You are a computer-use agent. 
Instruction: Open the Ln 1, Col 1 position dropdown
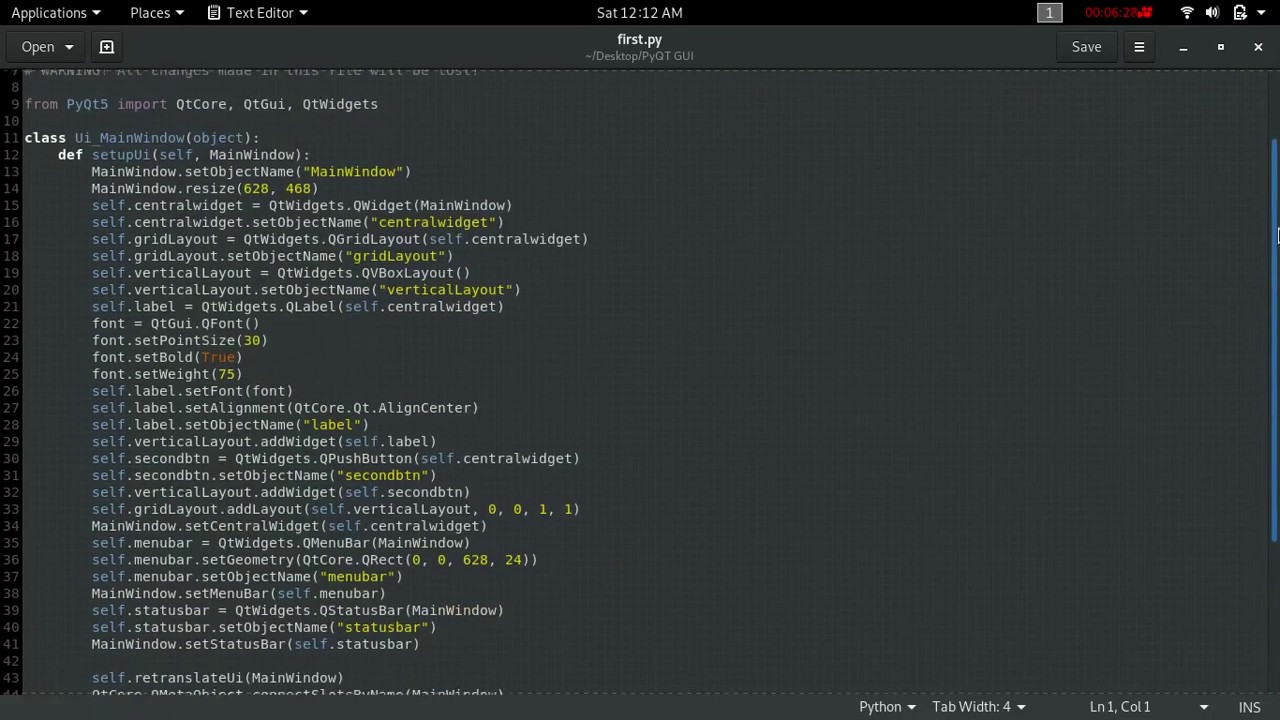coord(1149,707)
